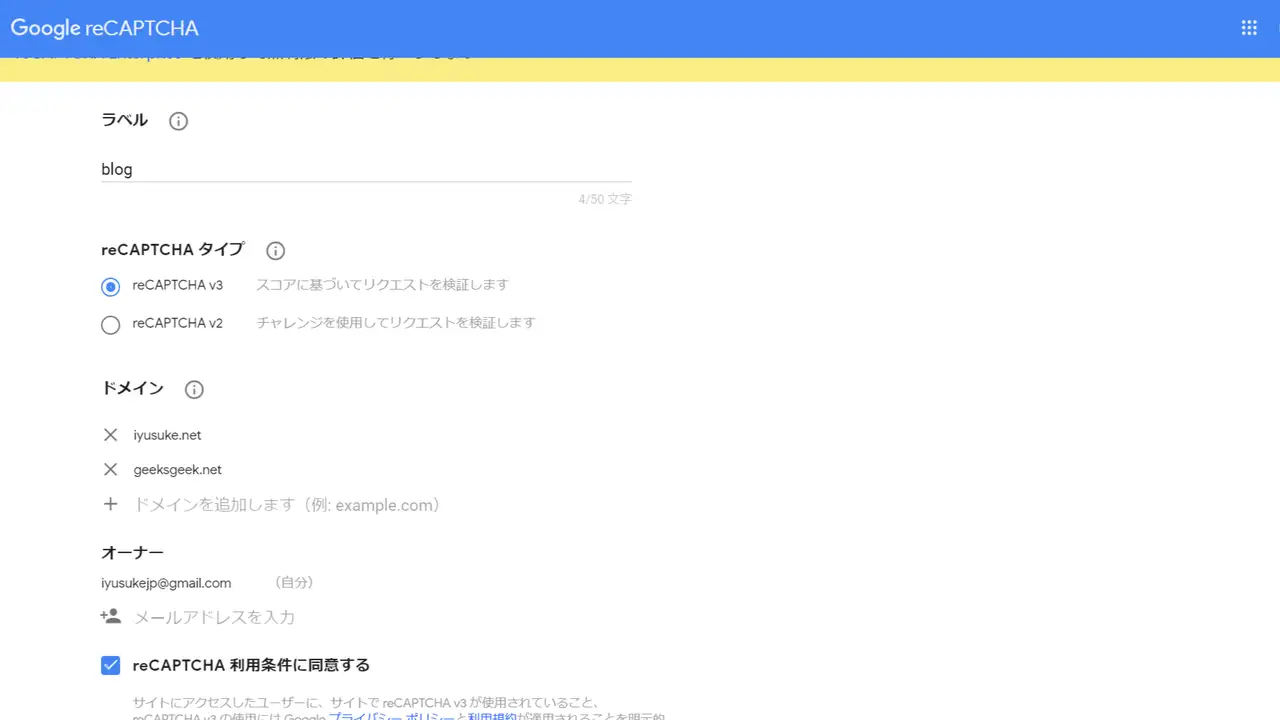Click the チャレンジを使用してリクエストを検証します description
This screenshot has height=720, width=1280.
[x=396, y=323]
